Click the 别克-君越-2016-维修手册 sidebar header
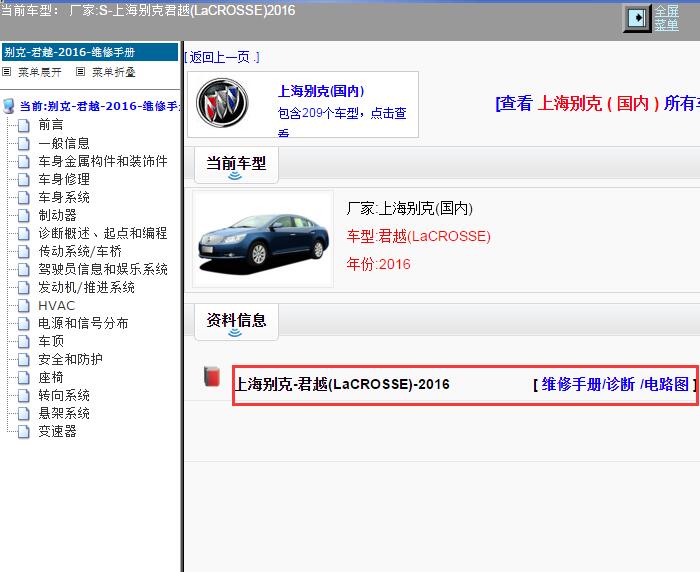The image size is (700, 572). (x=90, y=52)
